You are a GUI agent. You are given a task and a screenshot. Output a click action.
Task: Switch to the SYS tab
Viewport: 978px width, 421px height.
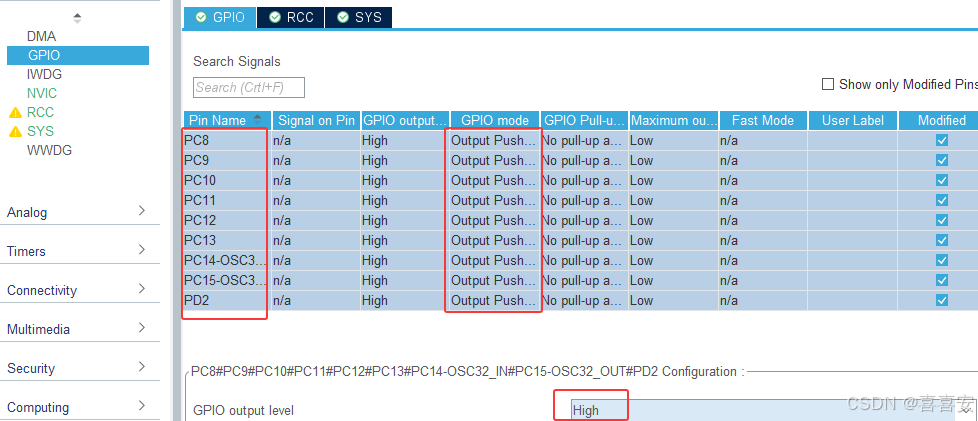click(359, 17)
